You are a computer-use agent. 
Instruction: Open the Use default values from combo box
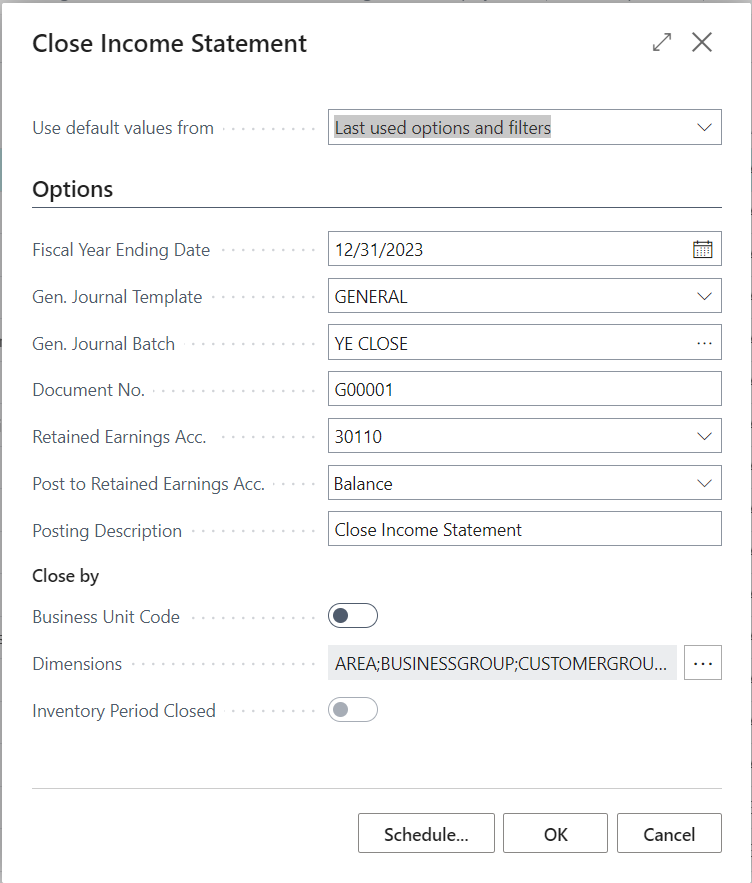[520, 127]
